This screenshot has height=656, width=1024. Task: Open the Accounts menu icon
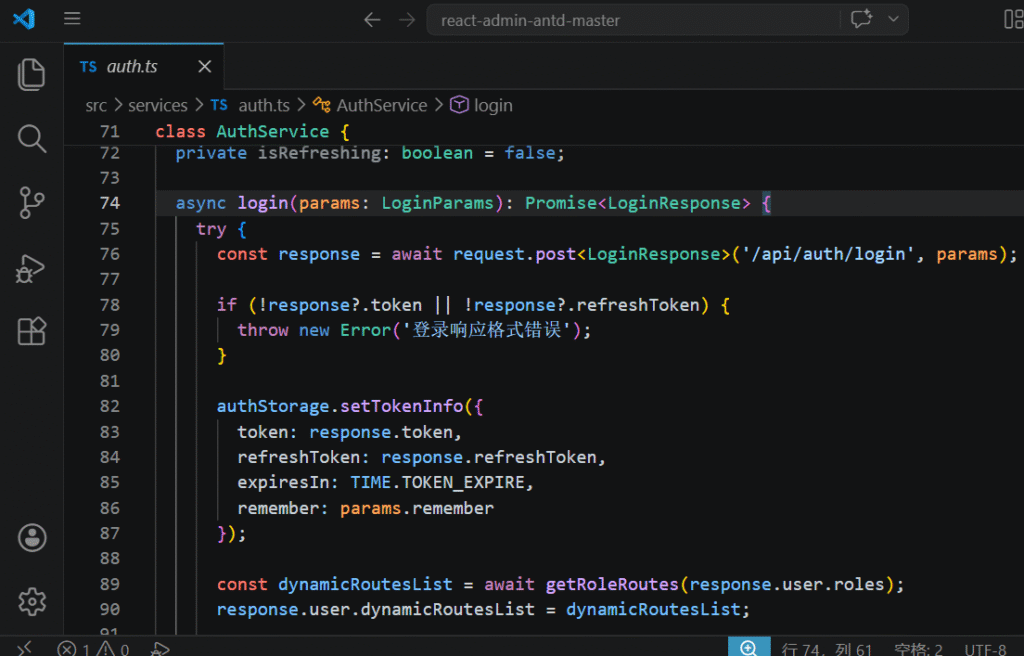pyautogui.click(x=32, y=537)
